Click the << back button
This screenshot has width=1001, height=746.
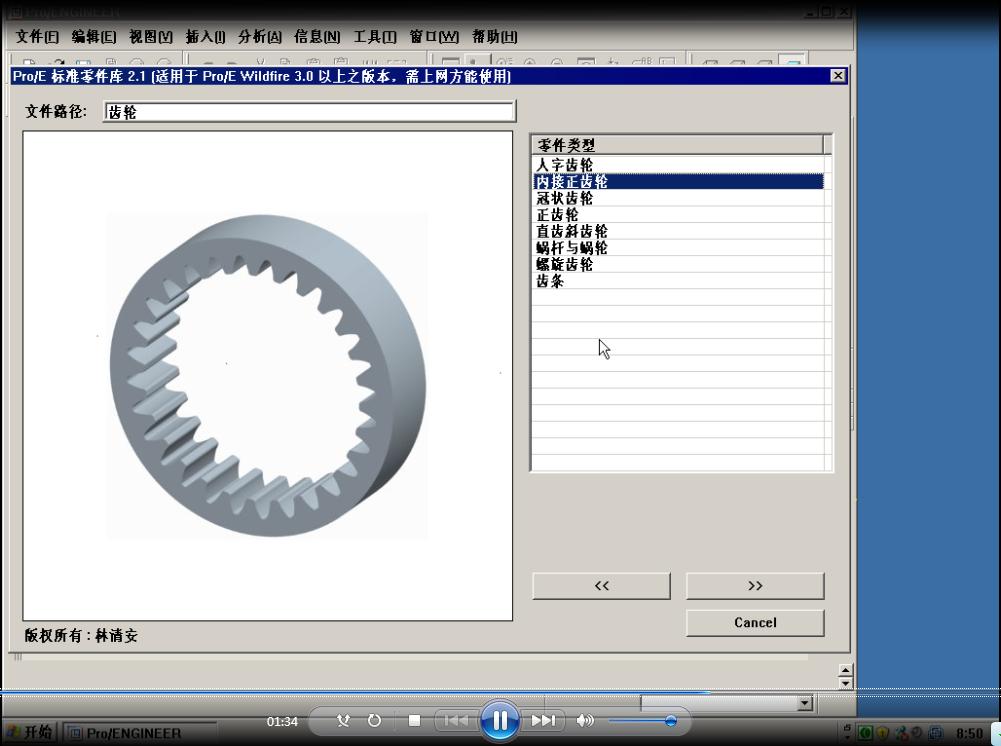click(601, 586)
